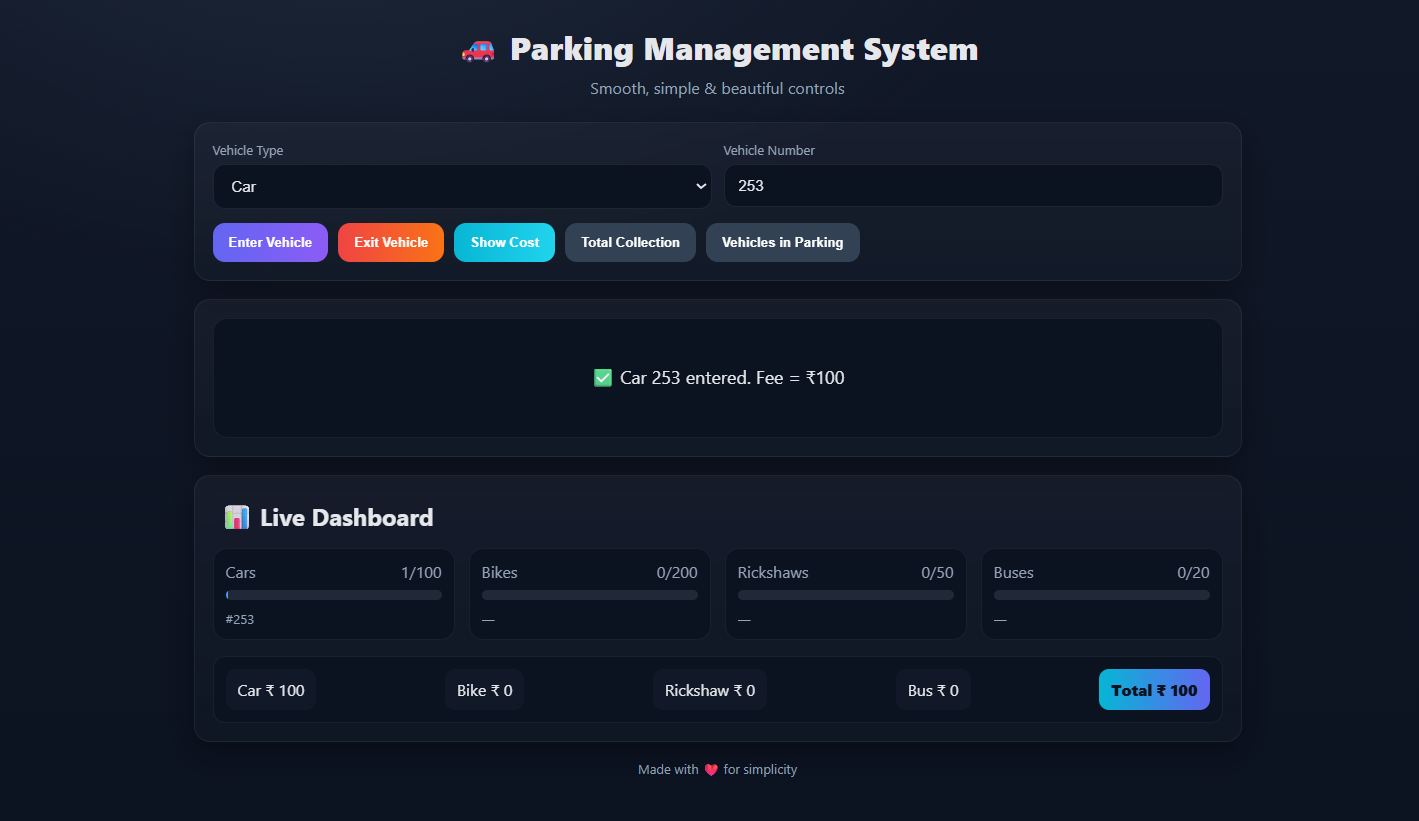1419x821 pixels.
Task: Click the green checkmark in the status message
Action: click(602, 378)
